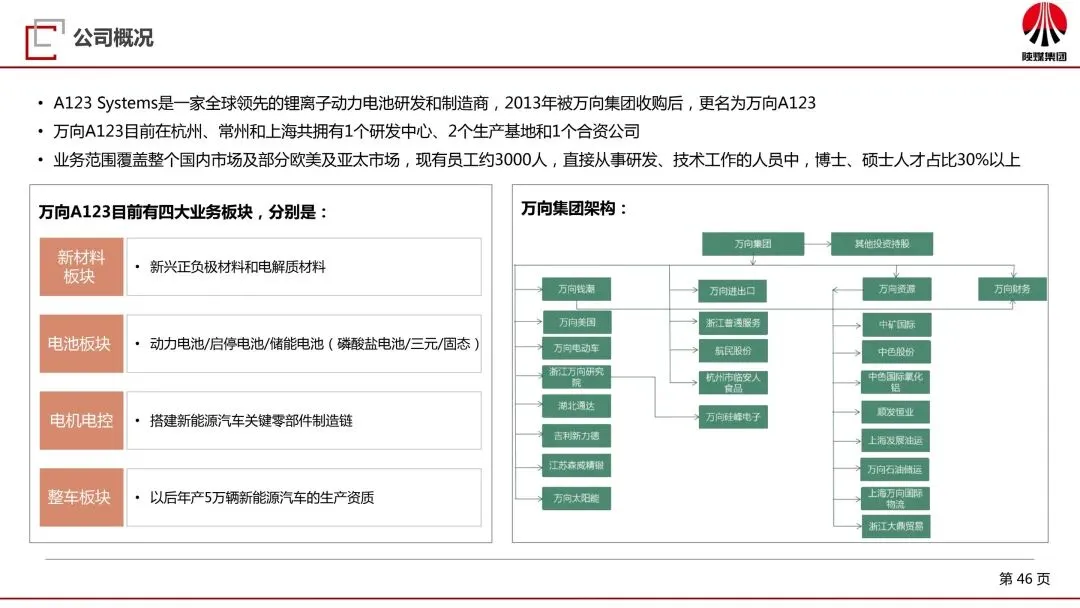Click the red bracket icon beside 公司概况
This screenshot has height=608, width=1080.
point(44,39)
